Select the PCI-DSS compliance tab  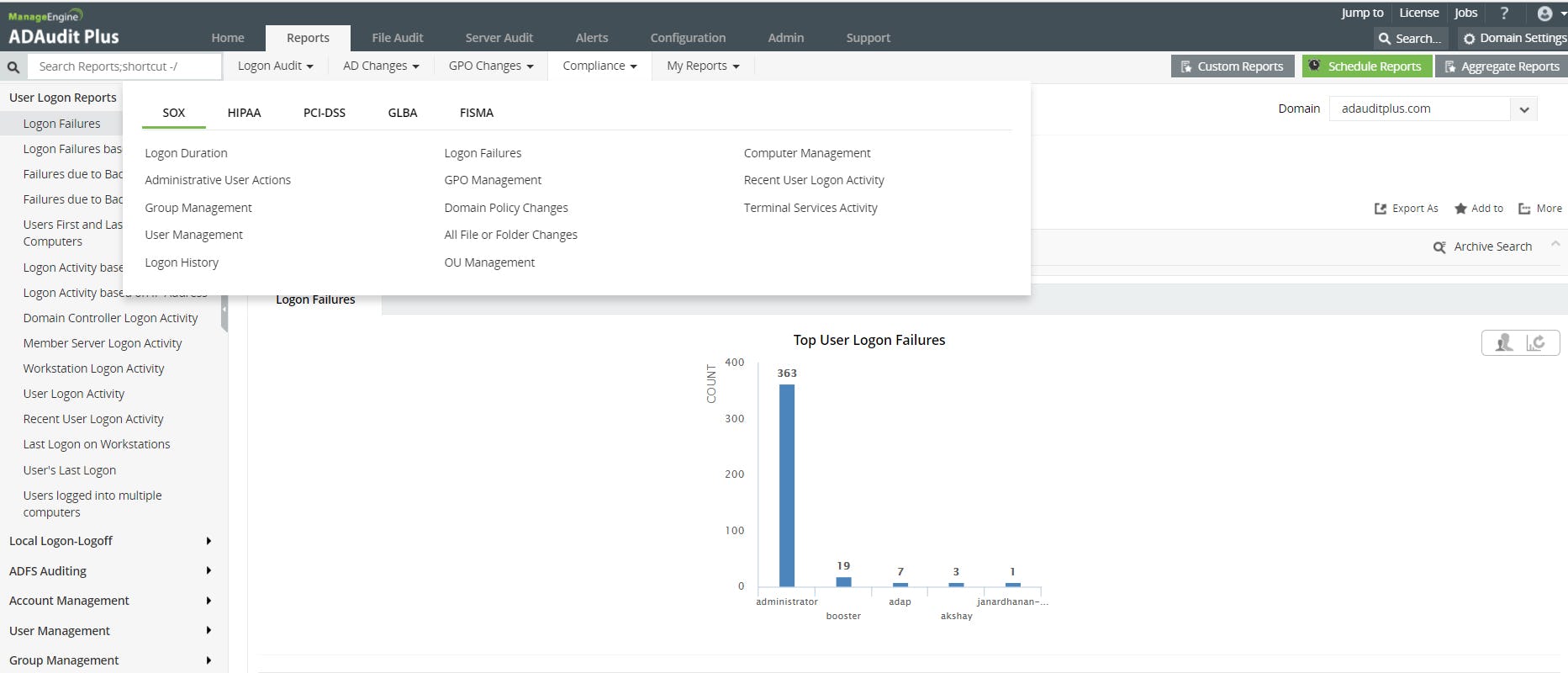(x=325, y=113)
